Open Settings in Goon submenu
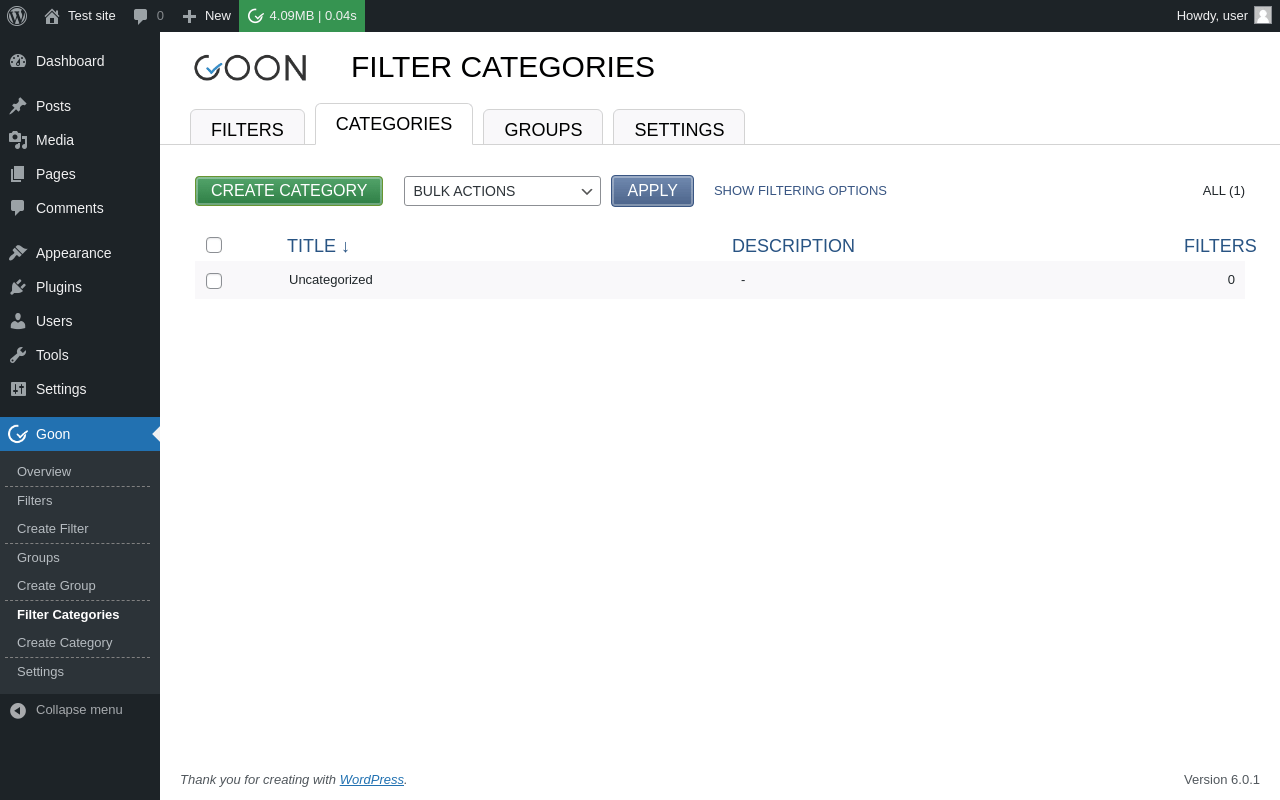This screenshot has height=800, width=1280. [40, 672]
